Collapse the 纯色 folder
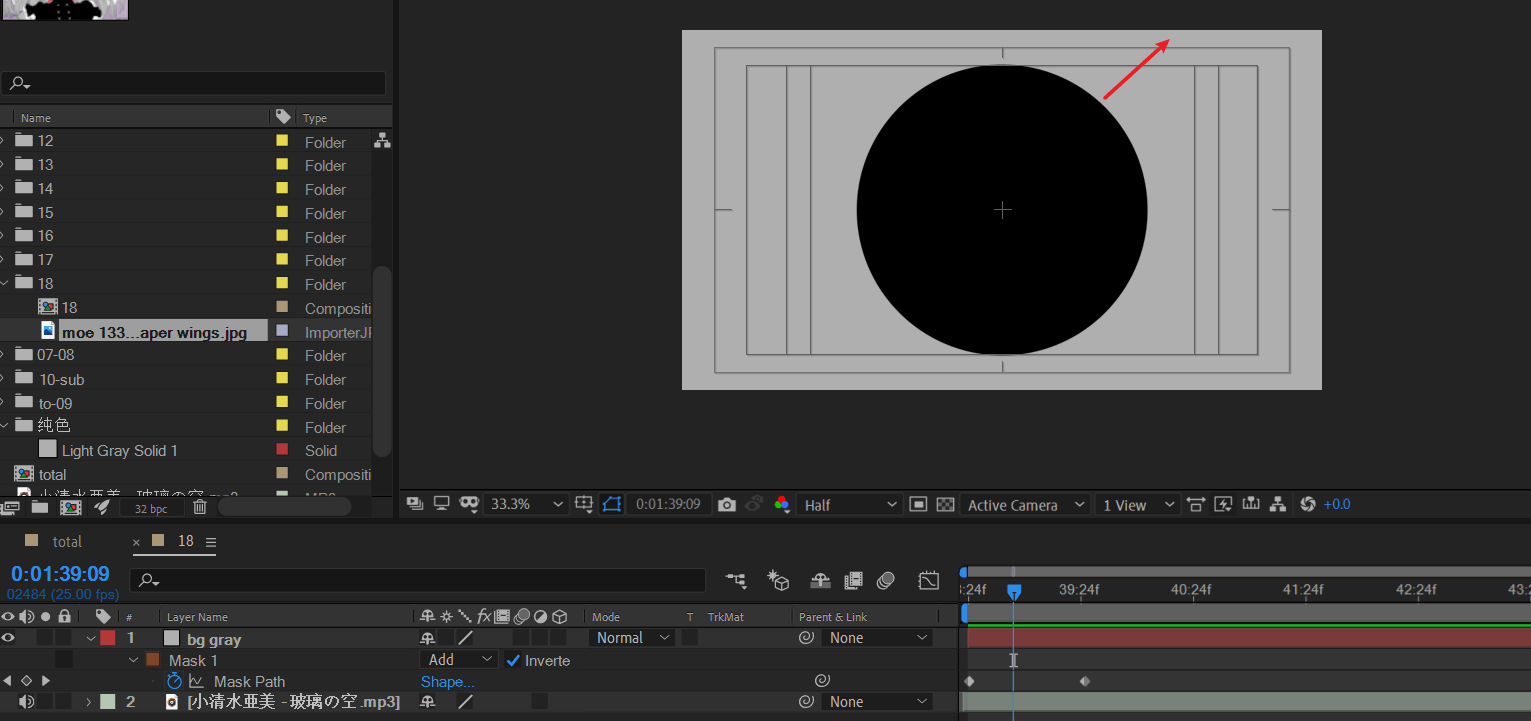This screenshot has width=1531, height=721. click(x=5, y=427)
